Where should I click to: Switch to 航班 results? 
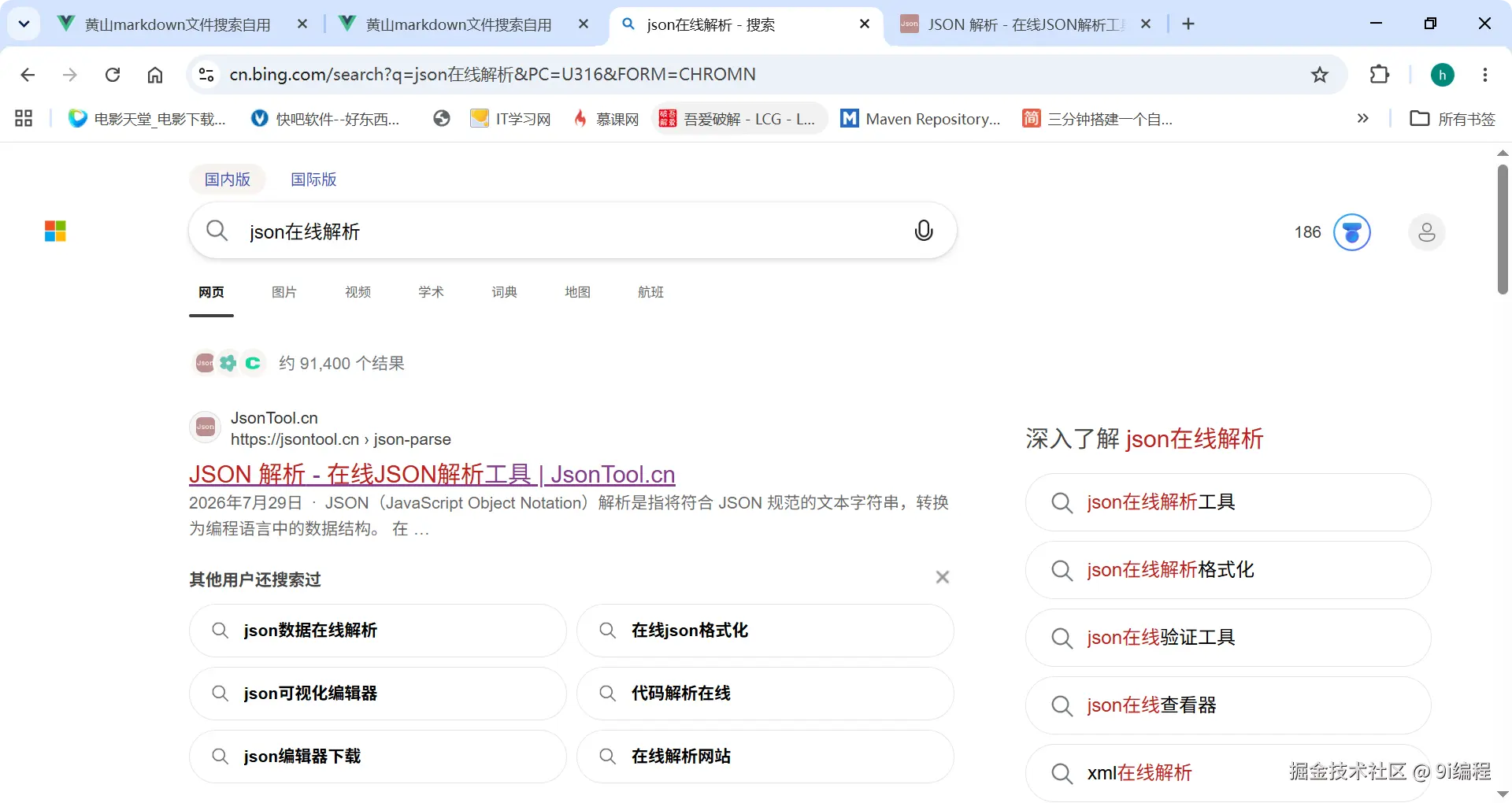650,293
